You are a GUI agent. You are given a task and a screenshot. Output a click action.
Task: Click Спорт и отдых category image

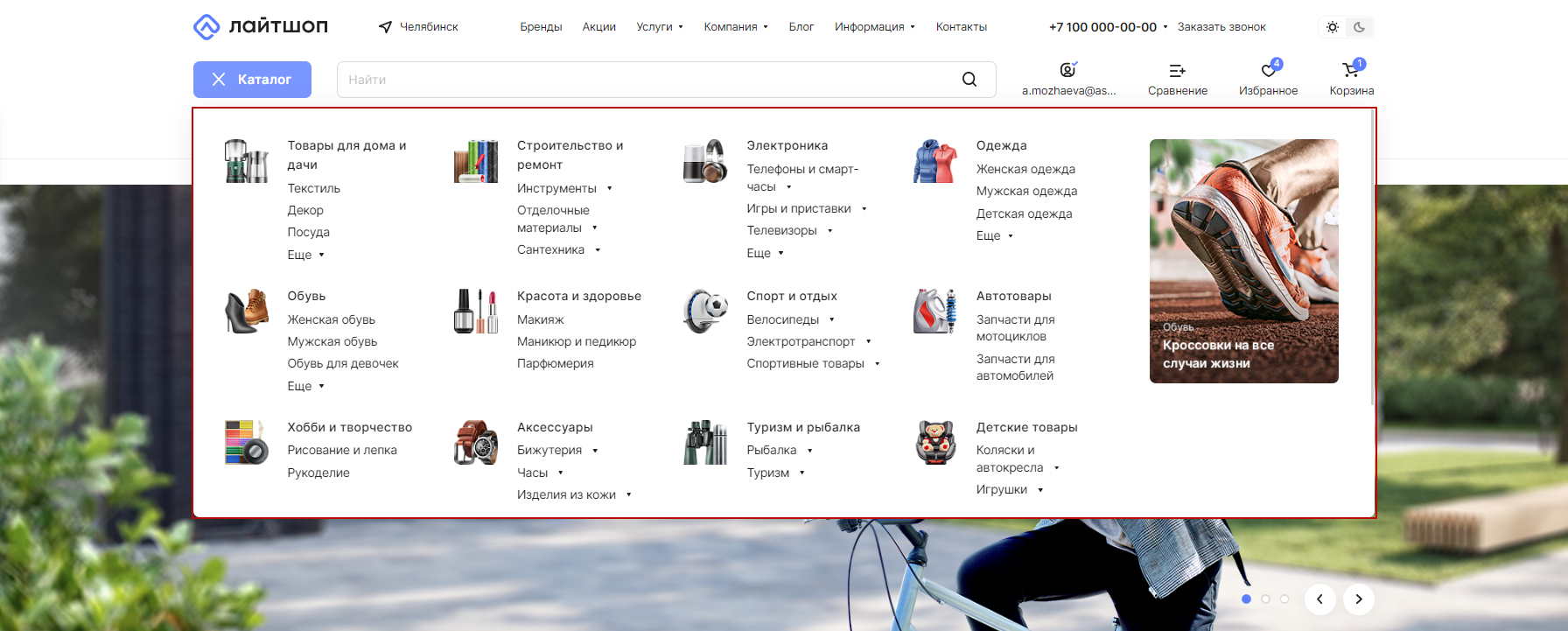[705, 312]
